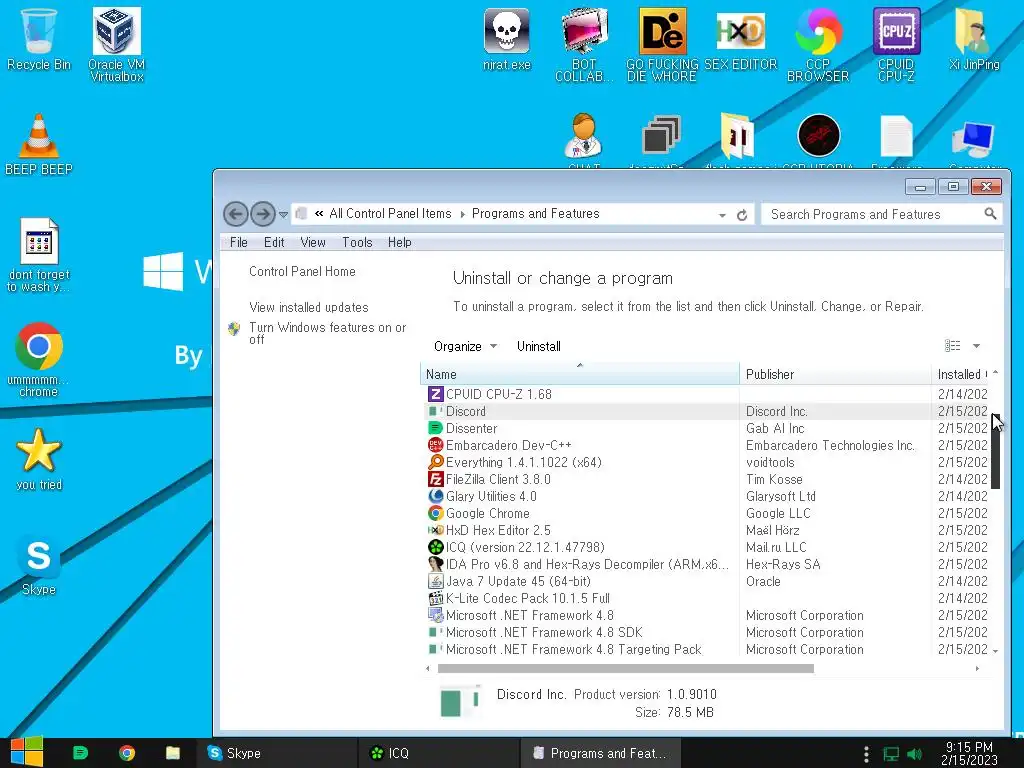Screen dimensions: 1024x768
Task: Show hidden tray icons overflow
Action: (x=866, y=753)
